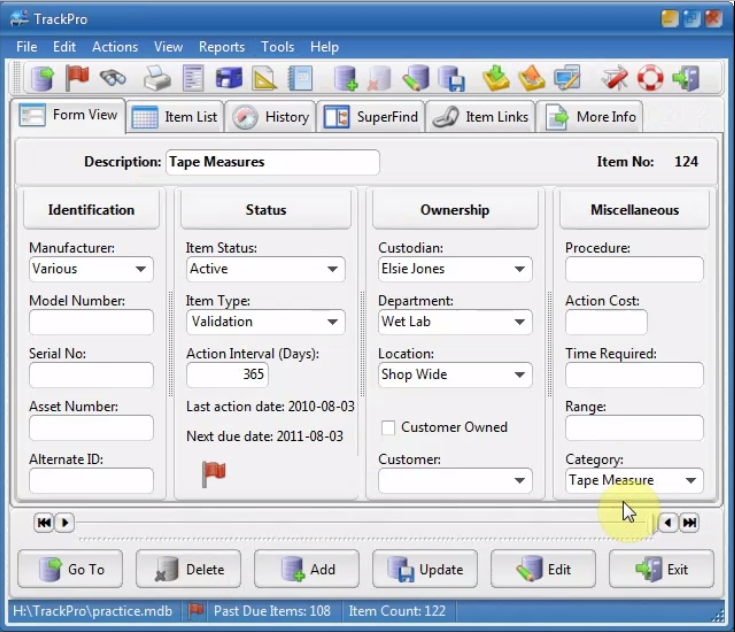
Task: Click the Go To database arrow toolbar icon
Action: coord(42,78)
